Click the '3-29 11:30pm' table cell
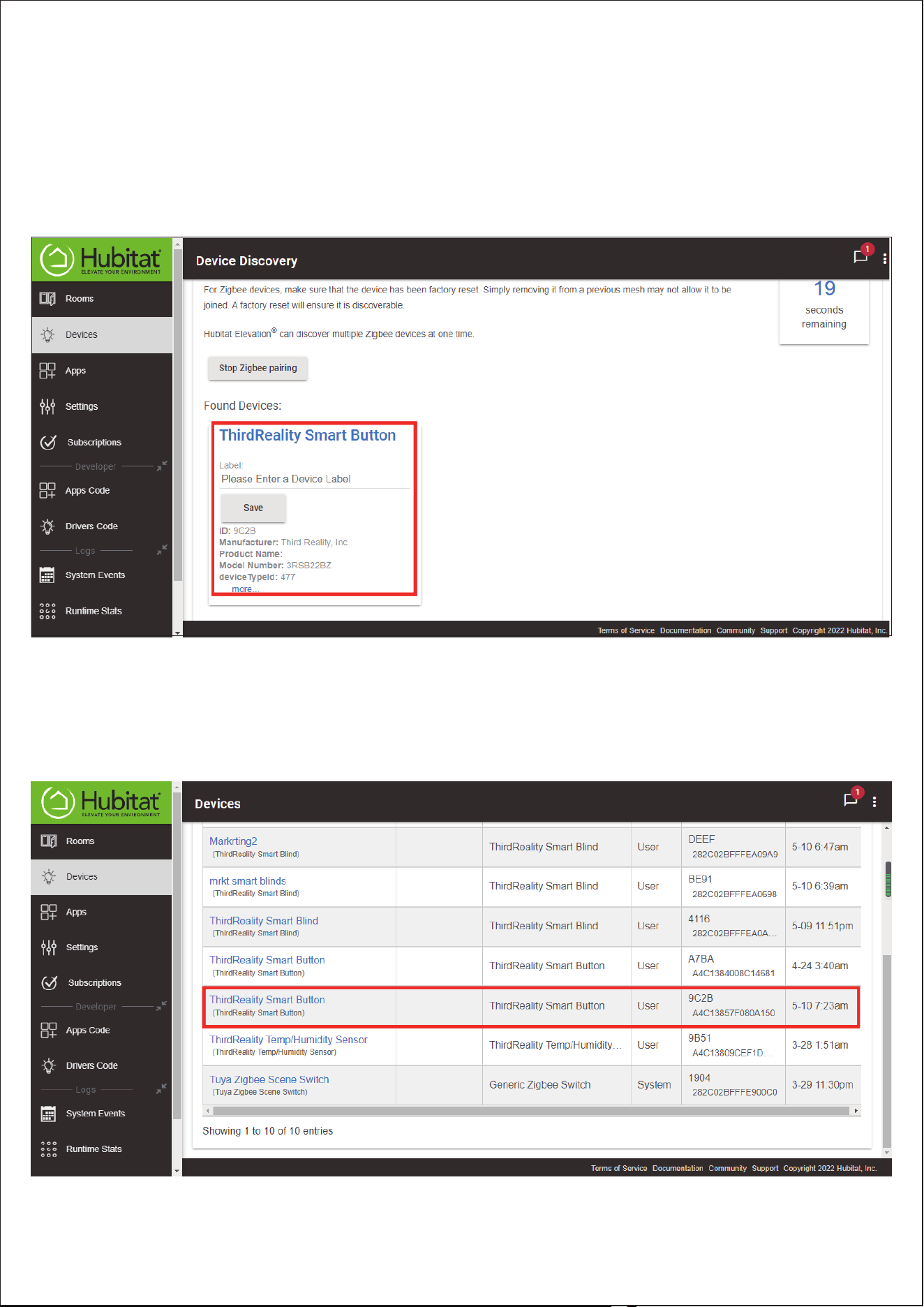924x1307 pixels. [822, 1085]
